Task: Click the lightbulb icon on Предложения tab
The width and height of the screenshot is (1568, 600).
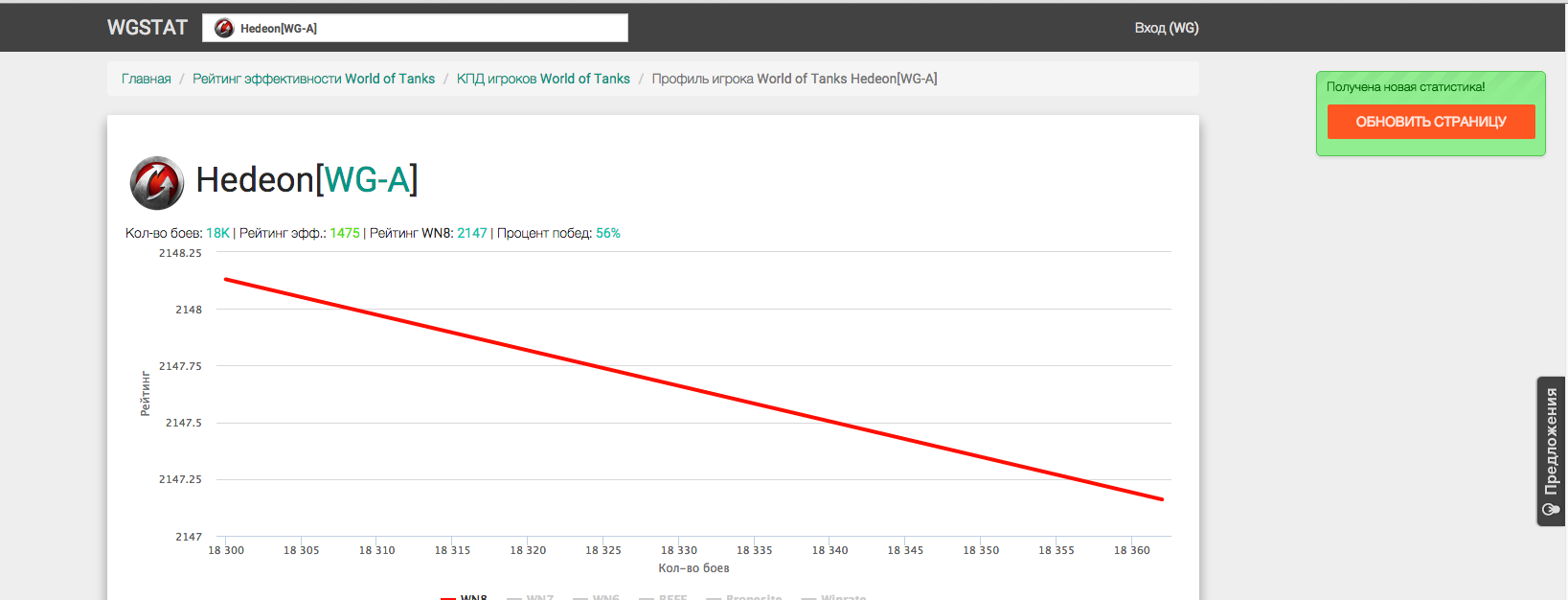Action: 1551,510
